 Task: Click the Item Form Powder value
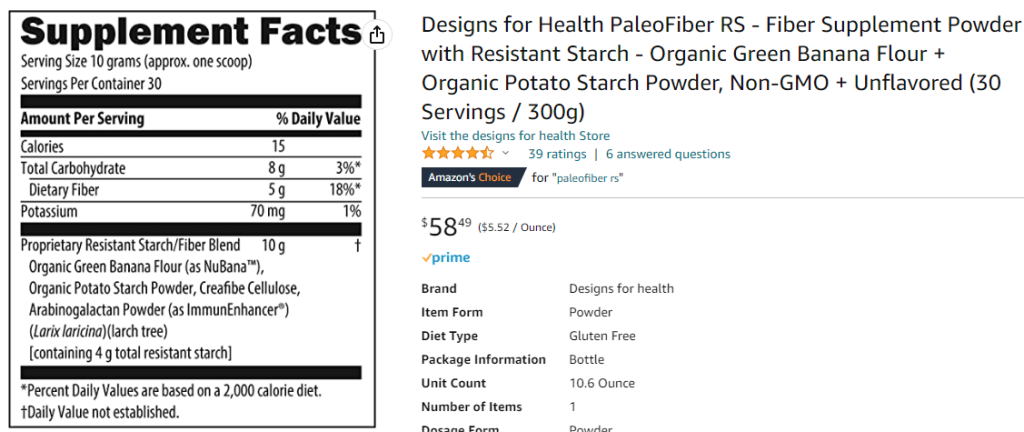590,312
